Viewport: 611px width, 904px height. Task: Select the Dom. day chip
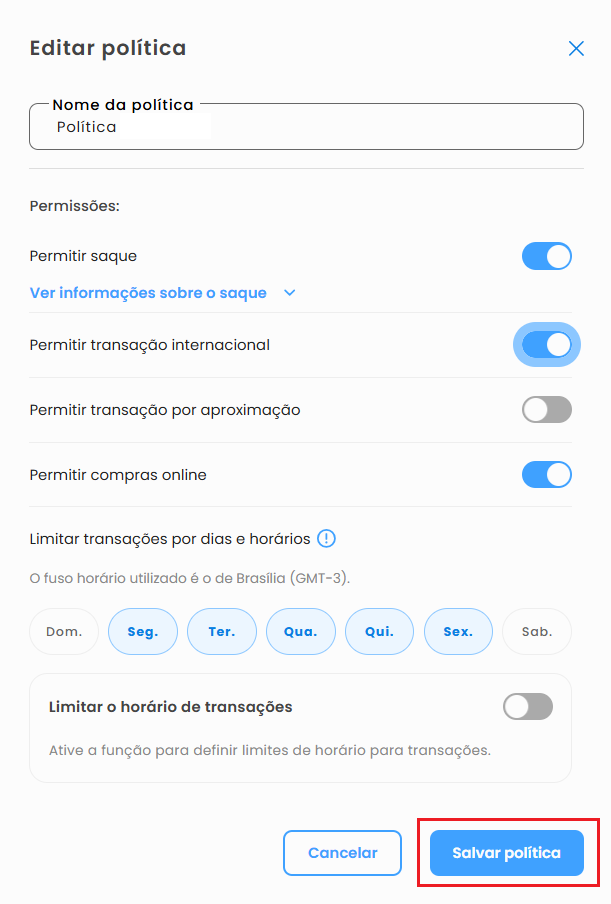tap(64, 632)
